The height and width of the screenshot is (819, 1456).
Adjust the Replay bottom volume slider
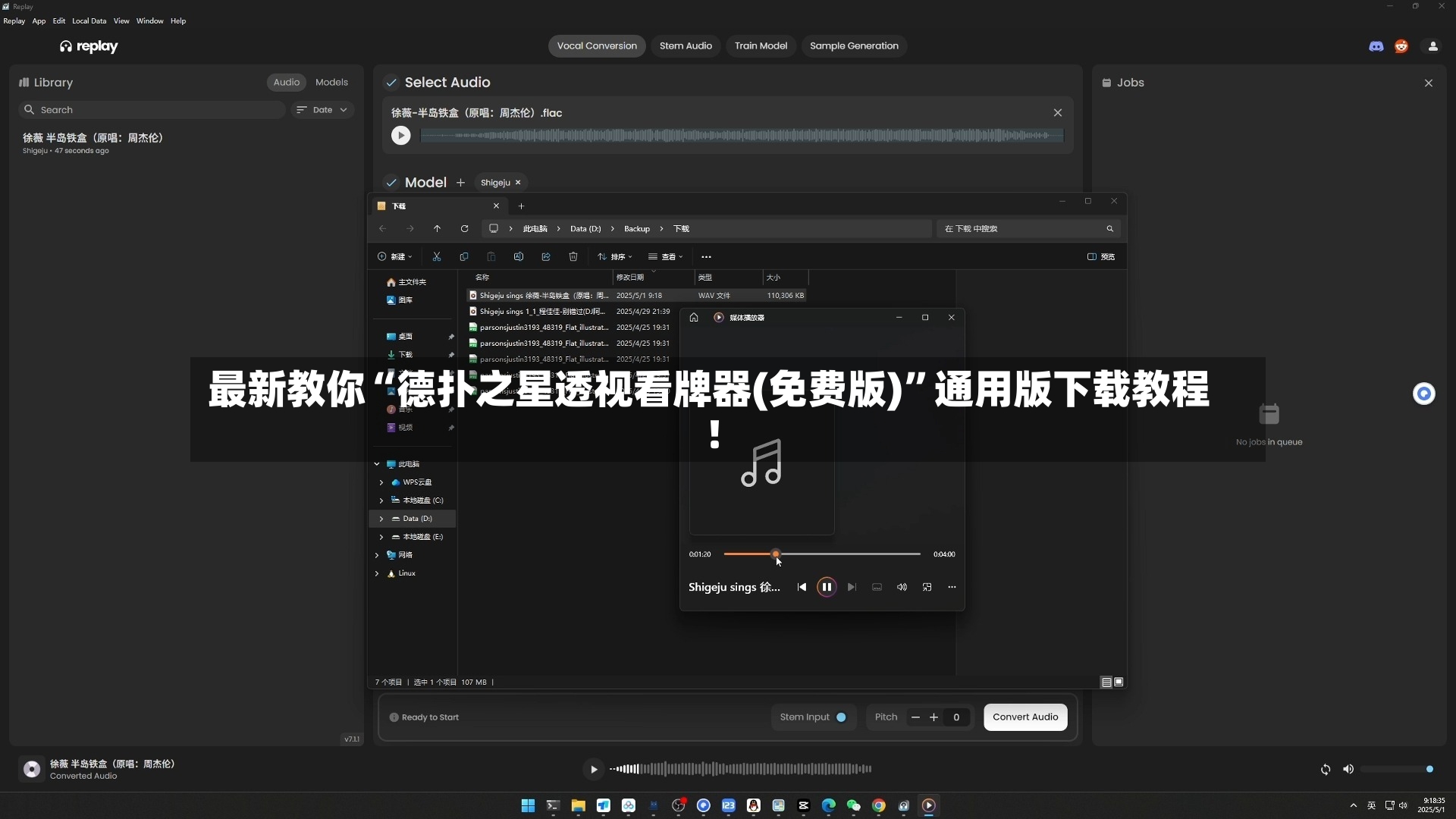[x=1397, y=769]
